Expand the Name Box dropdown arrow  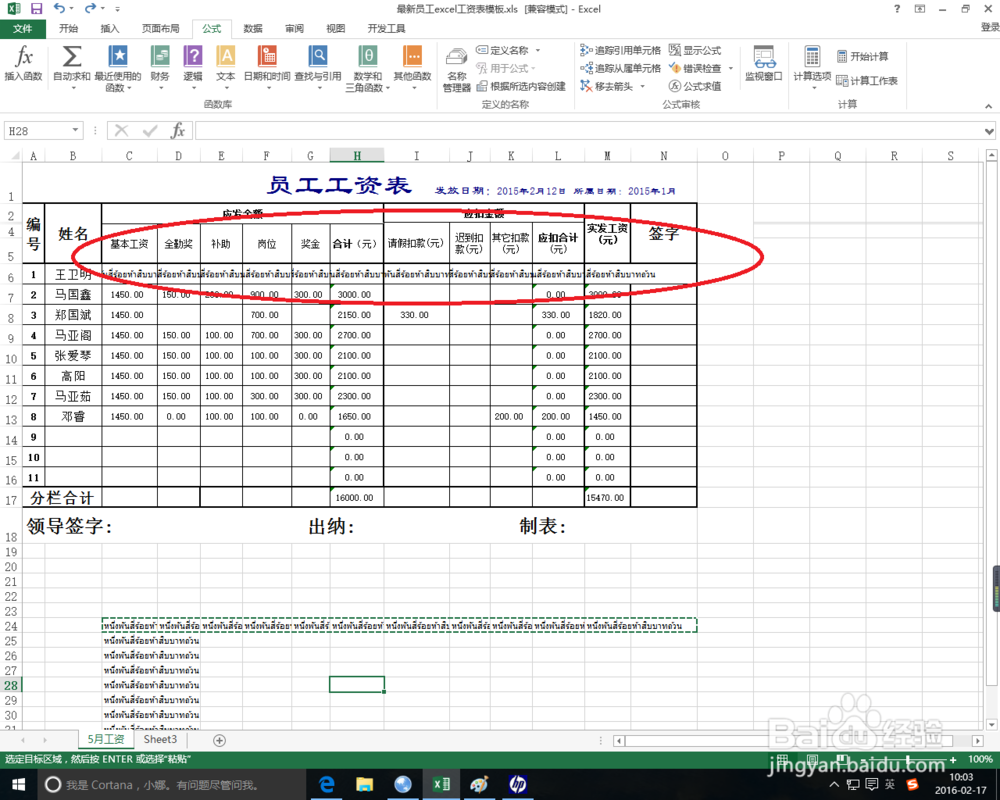(75, 130)
